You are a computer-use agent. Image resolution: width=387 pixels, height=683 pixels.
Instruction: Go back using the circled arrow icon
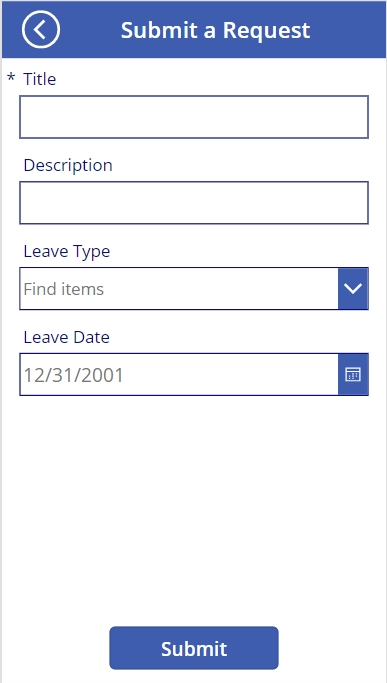click(x=41, y=29)
